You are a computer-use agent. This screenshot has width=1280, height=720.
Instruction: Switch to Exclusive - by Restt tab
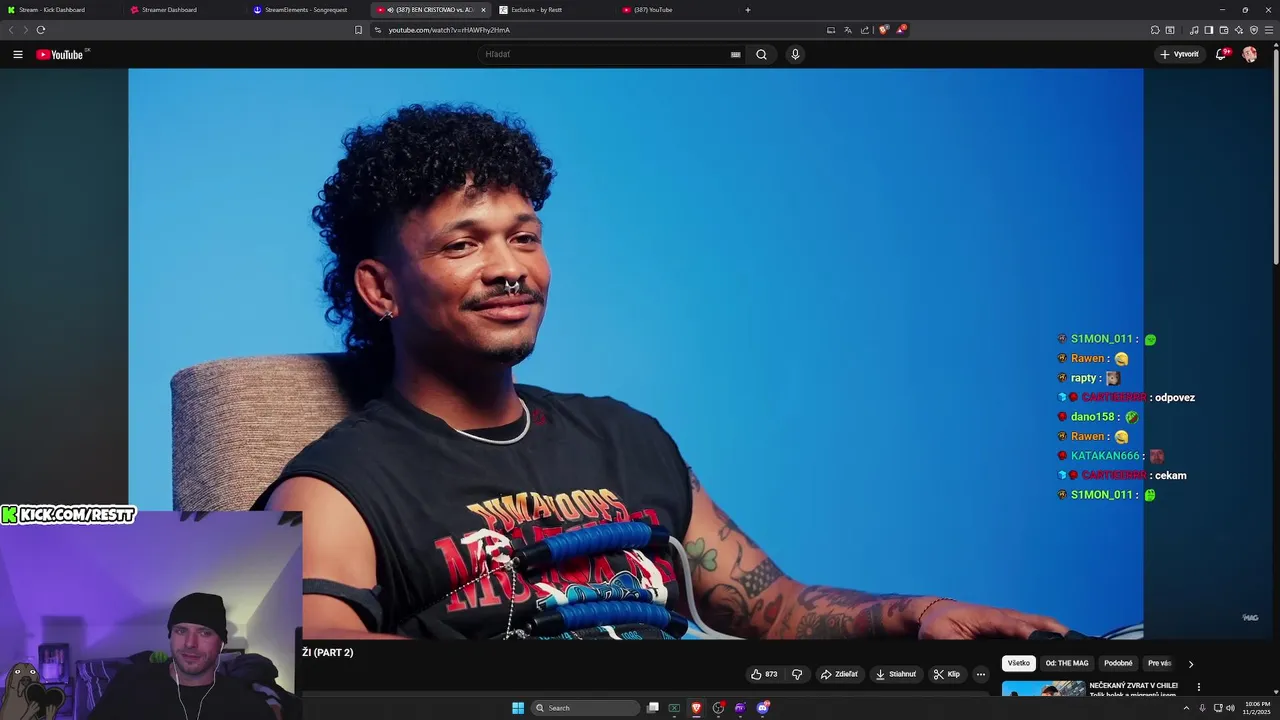coord(553,10)
